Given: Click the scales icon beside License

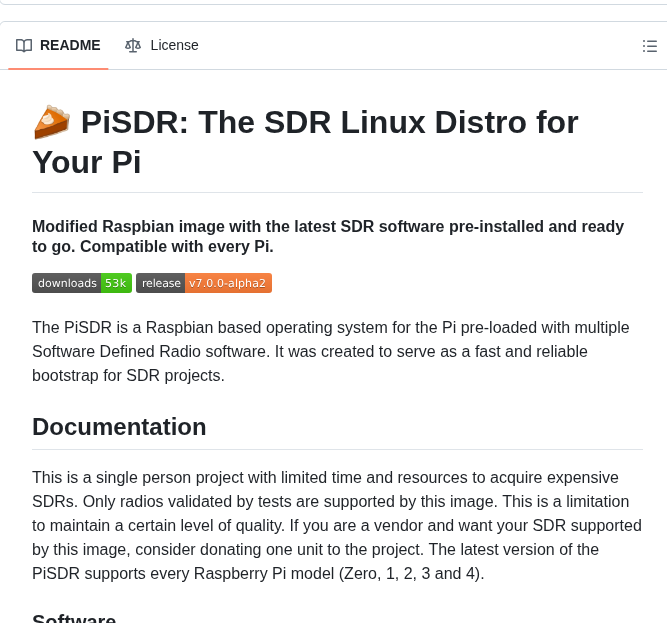Looking at the screenshot, I should click(133, 45).
